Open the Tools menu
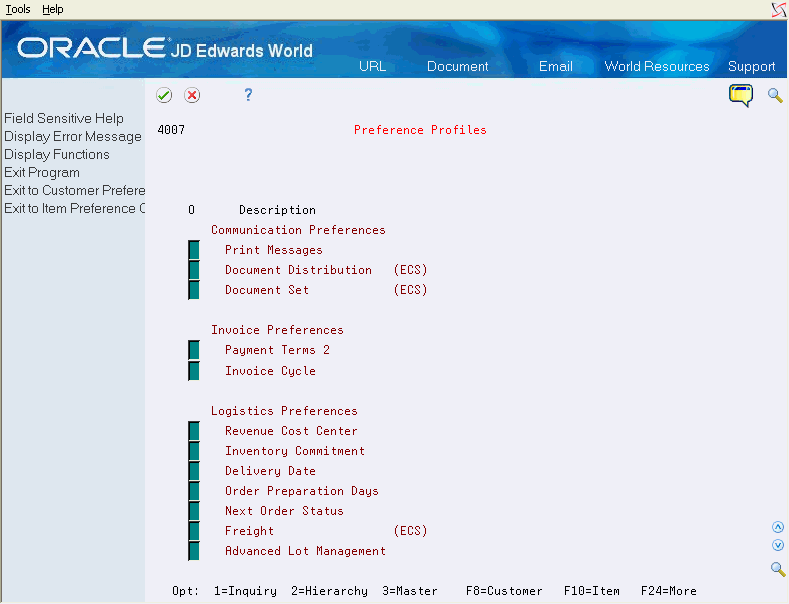The height and width of the screenshot is (604, 789). click(18, 9)
